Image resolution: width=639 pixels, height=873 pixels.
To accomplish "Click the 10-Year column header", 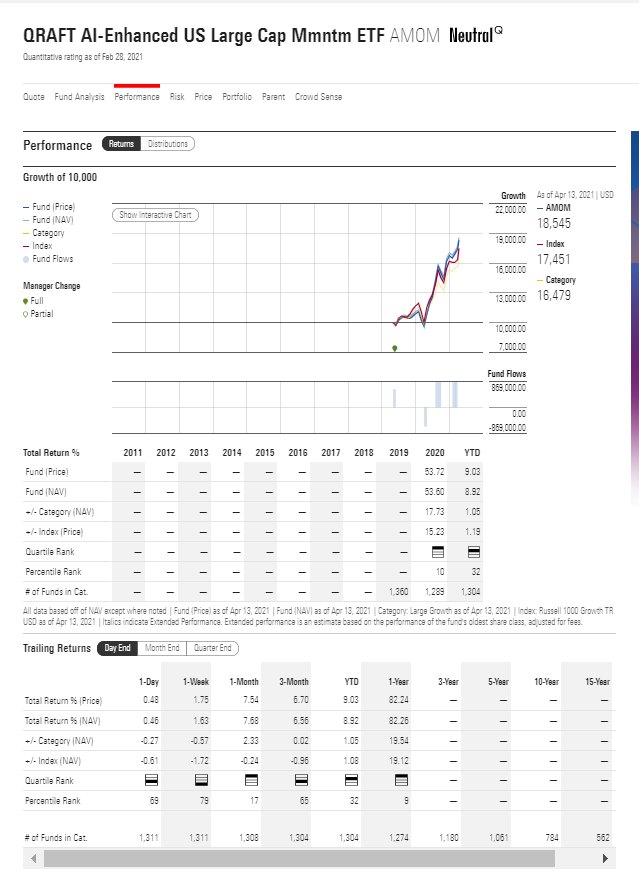I will [547, 682].
